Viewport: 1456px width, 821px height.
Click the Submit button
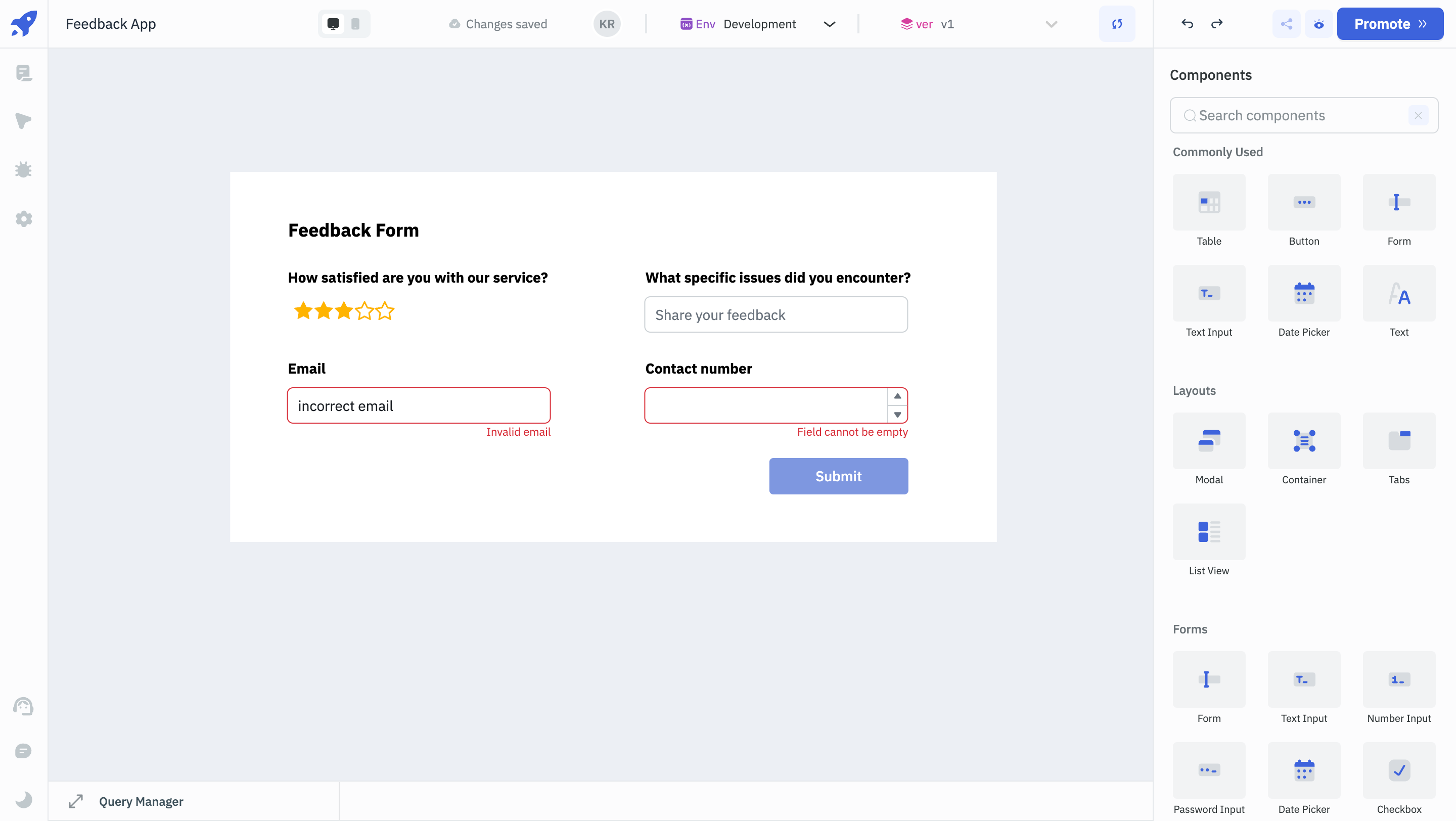click(x=838, y=475)
